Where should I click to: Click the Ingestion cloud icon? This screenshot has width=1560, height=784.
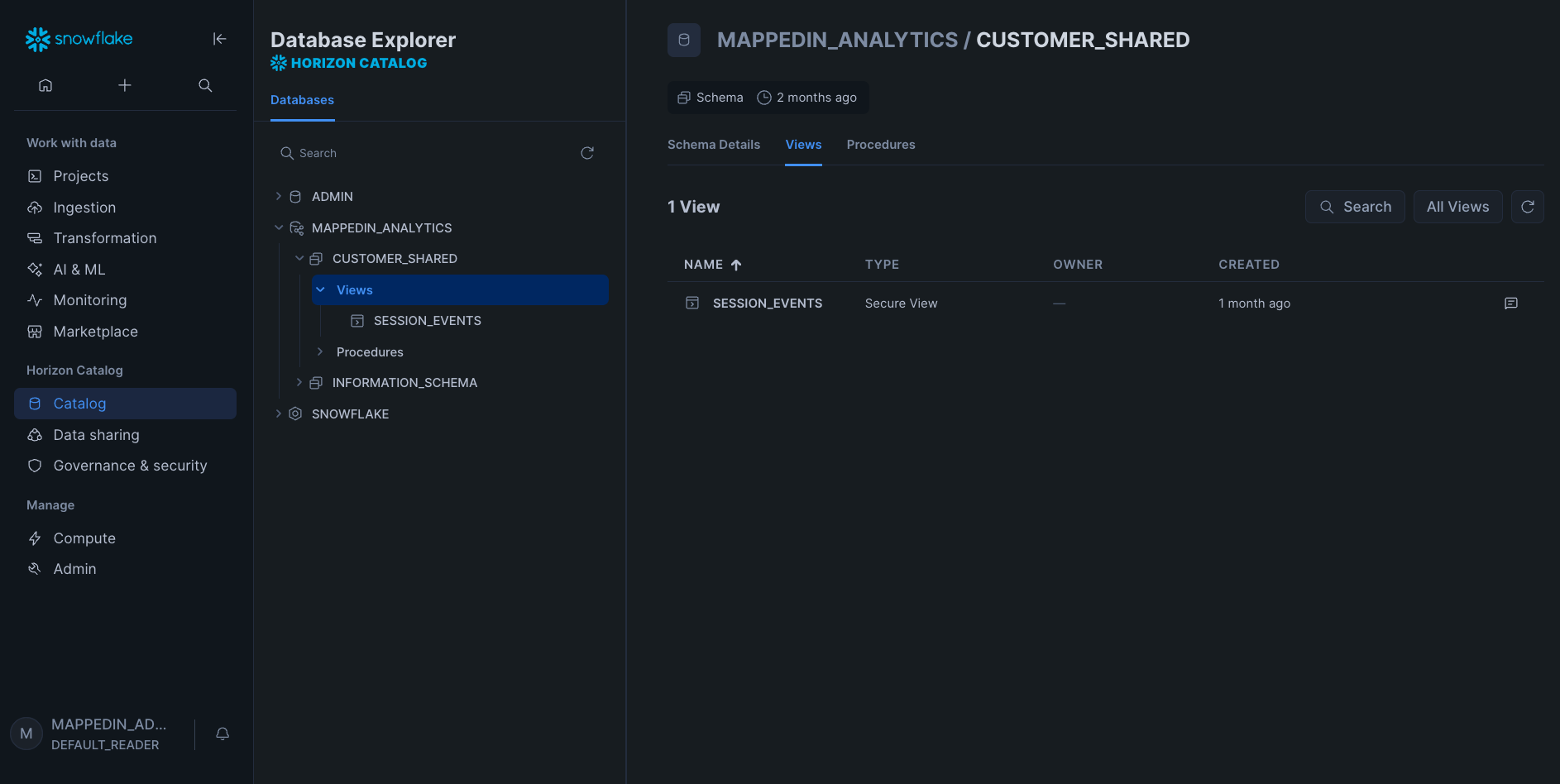(35, 208)
